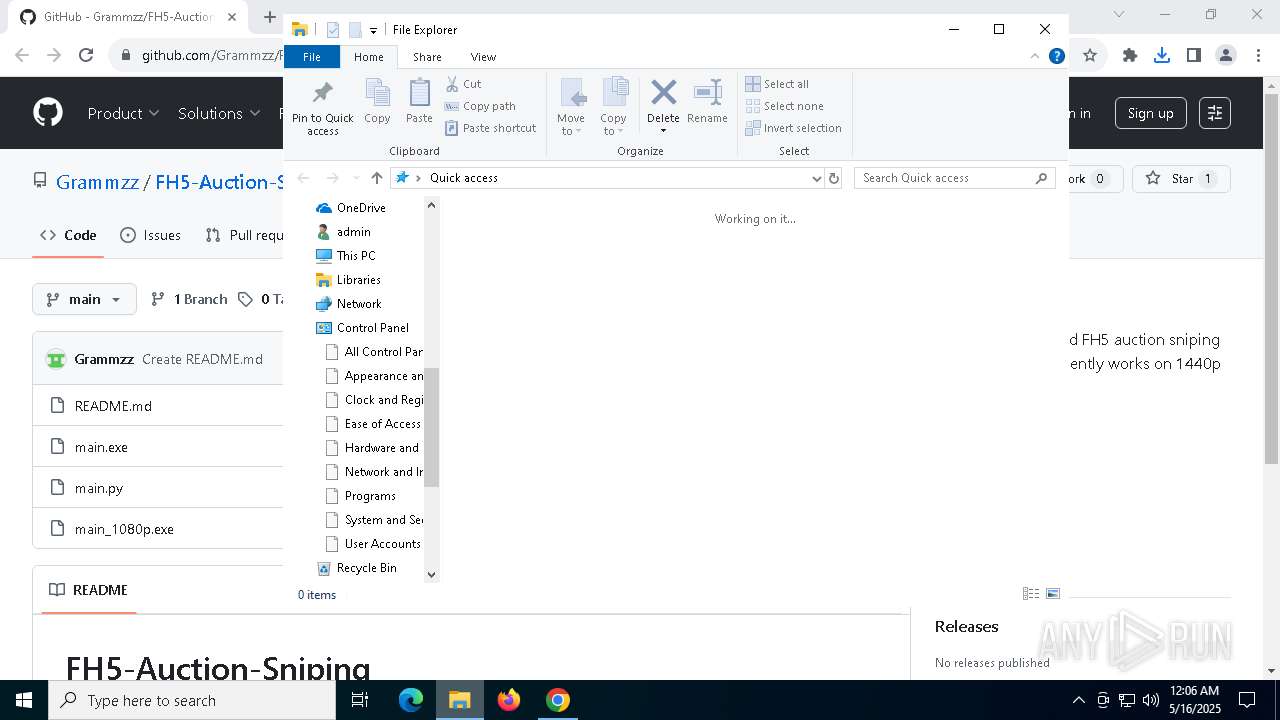
Task: Open Chrome extensions puzzle icon
Action: point(1129,56)
